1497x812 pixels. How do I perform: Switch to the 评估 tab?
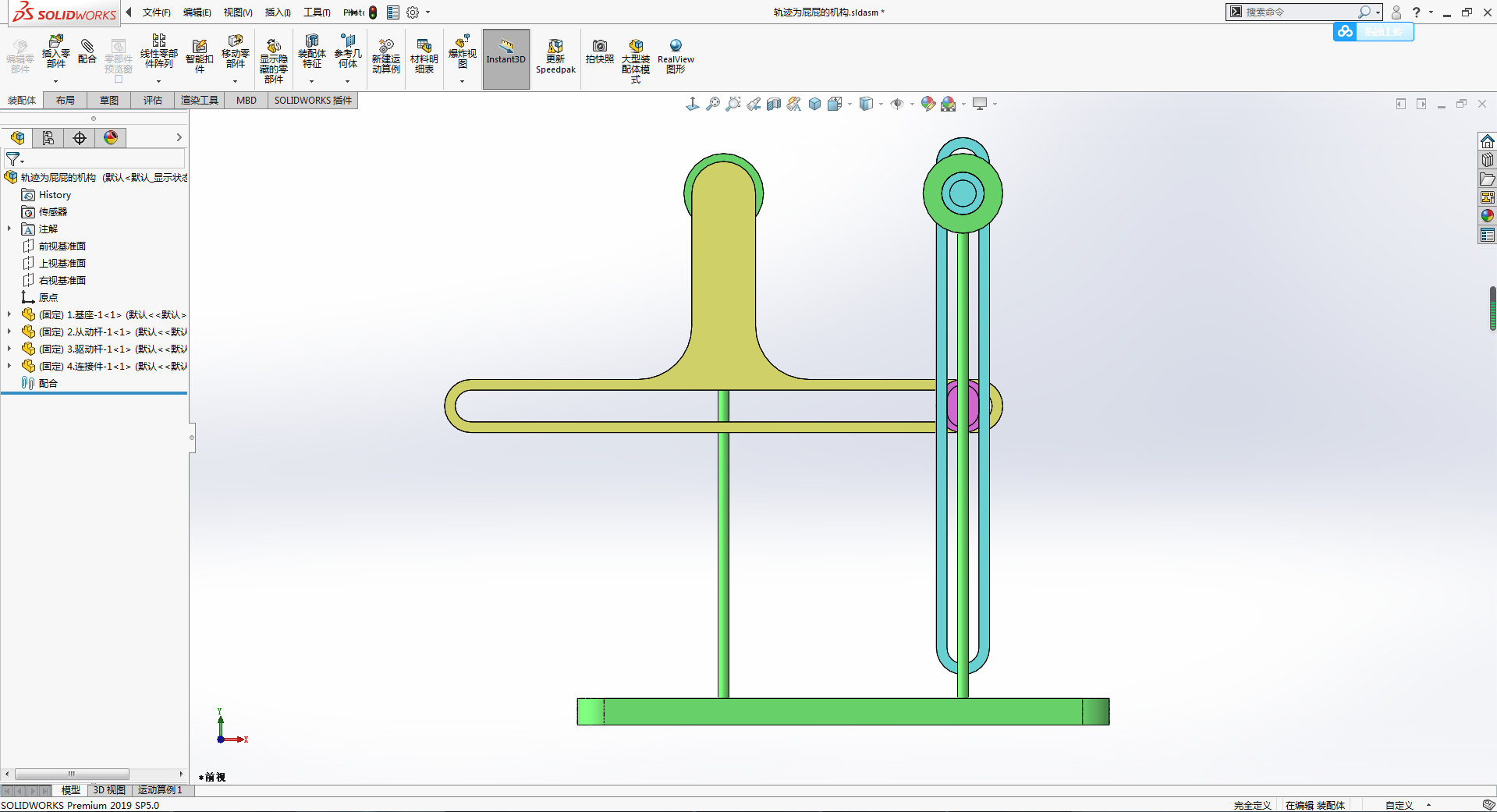point(153,100)
